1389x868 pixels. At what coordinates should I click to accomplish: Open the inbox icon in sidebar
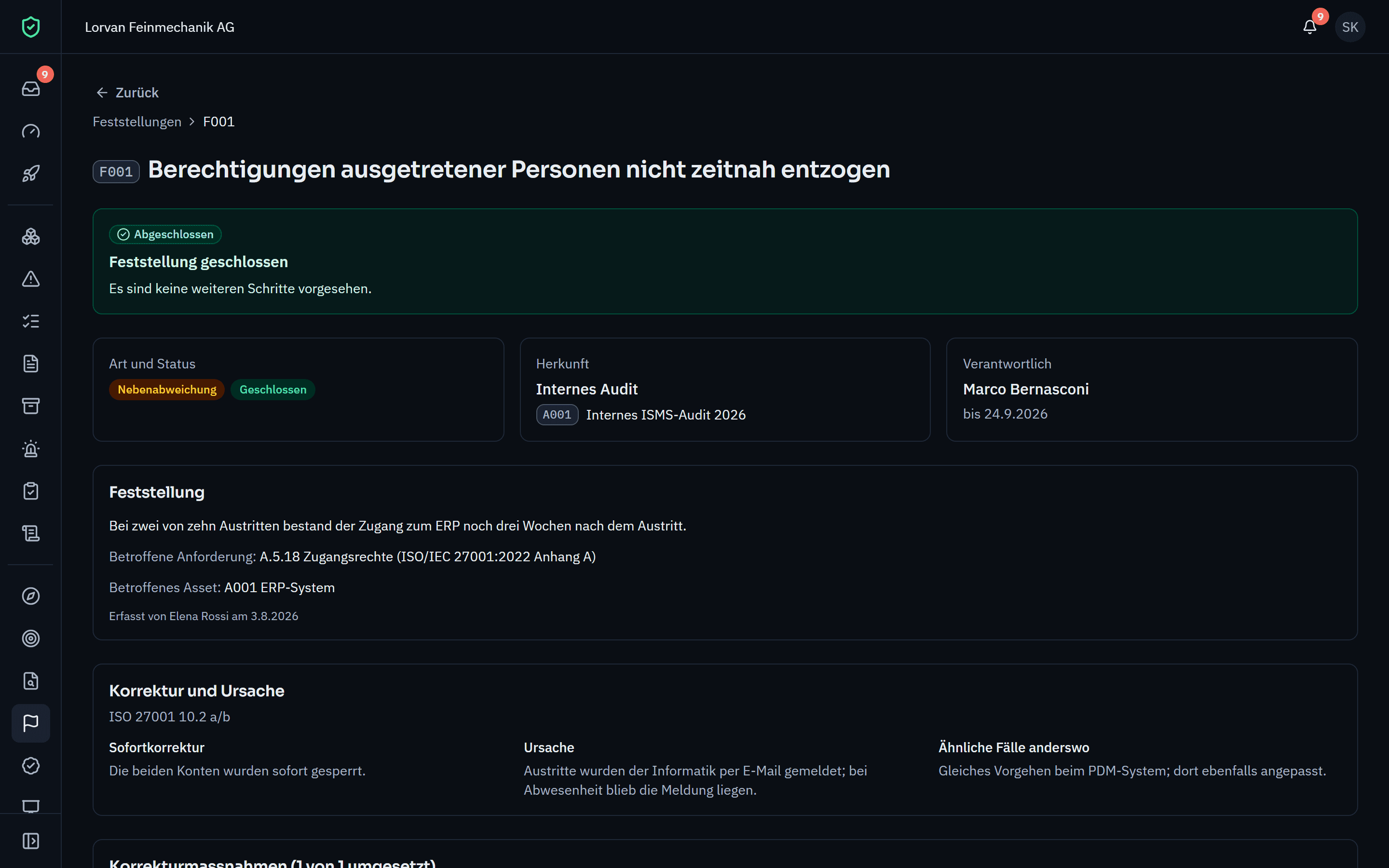point(30,88)
